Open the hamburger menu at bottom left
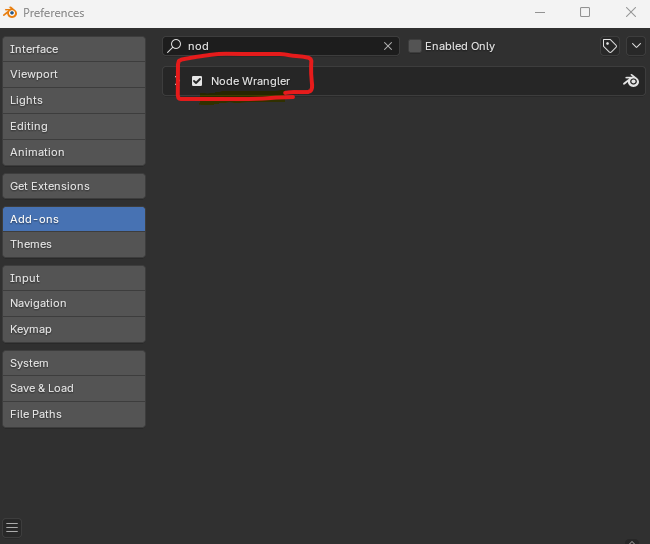Screen dimensions: 650x544 (12, 527)
